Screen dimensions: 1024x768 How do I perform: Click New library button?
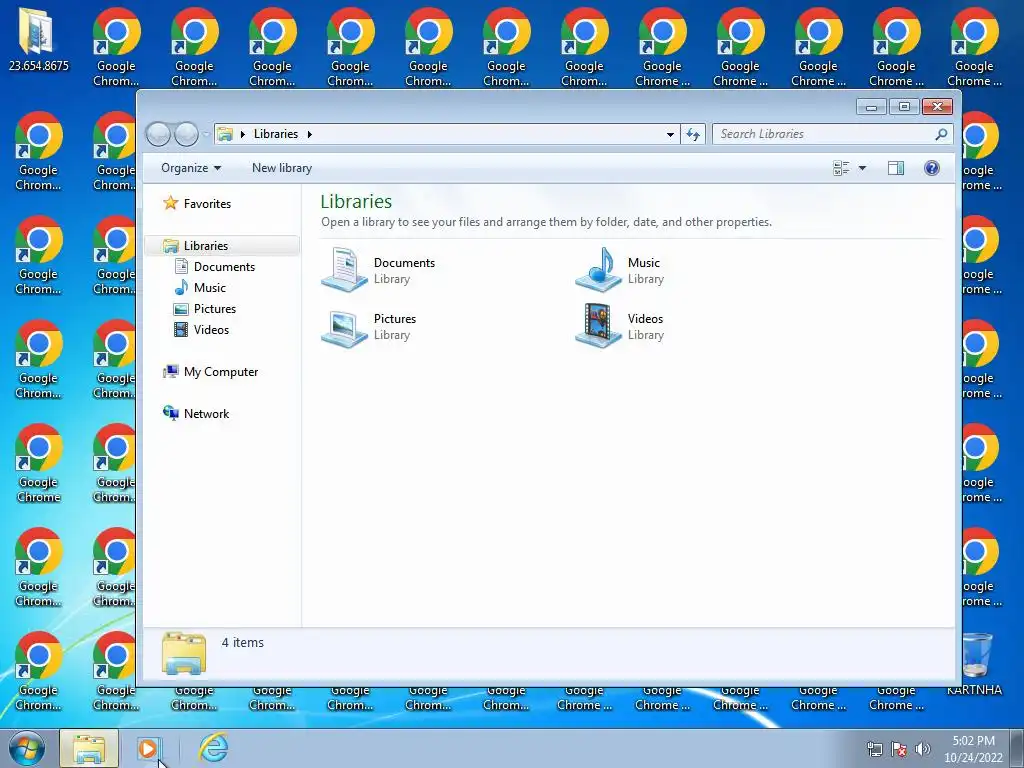click(282, 168)
